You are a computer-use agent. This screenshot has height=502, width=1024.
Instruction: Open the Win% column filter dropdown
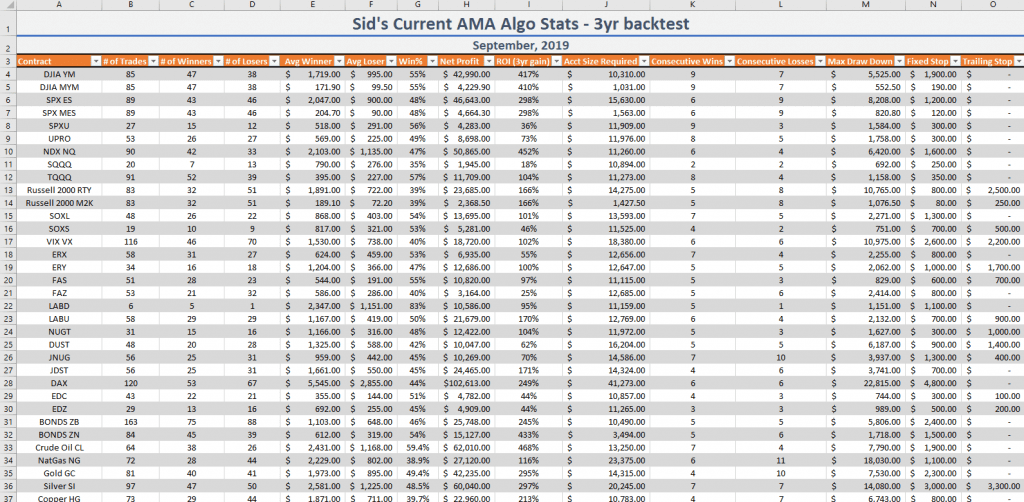[431, 61]
